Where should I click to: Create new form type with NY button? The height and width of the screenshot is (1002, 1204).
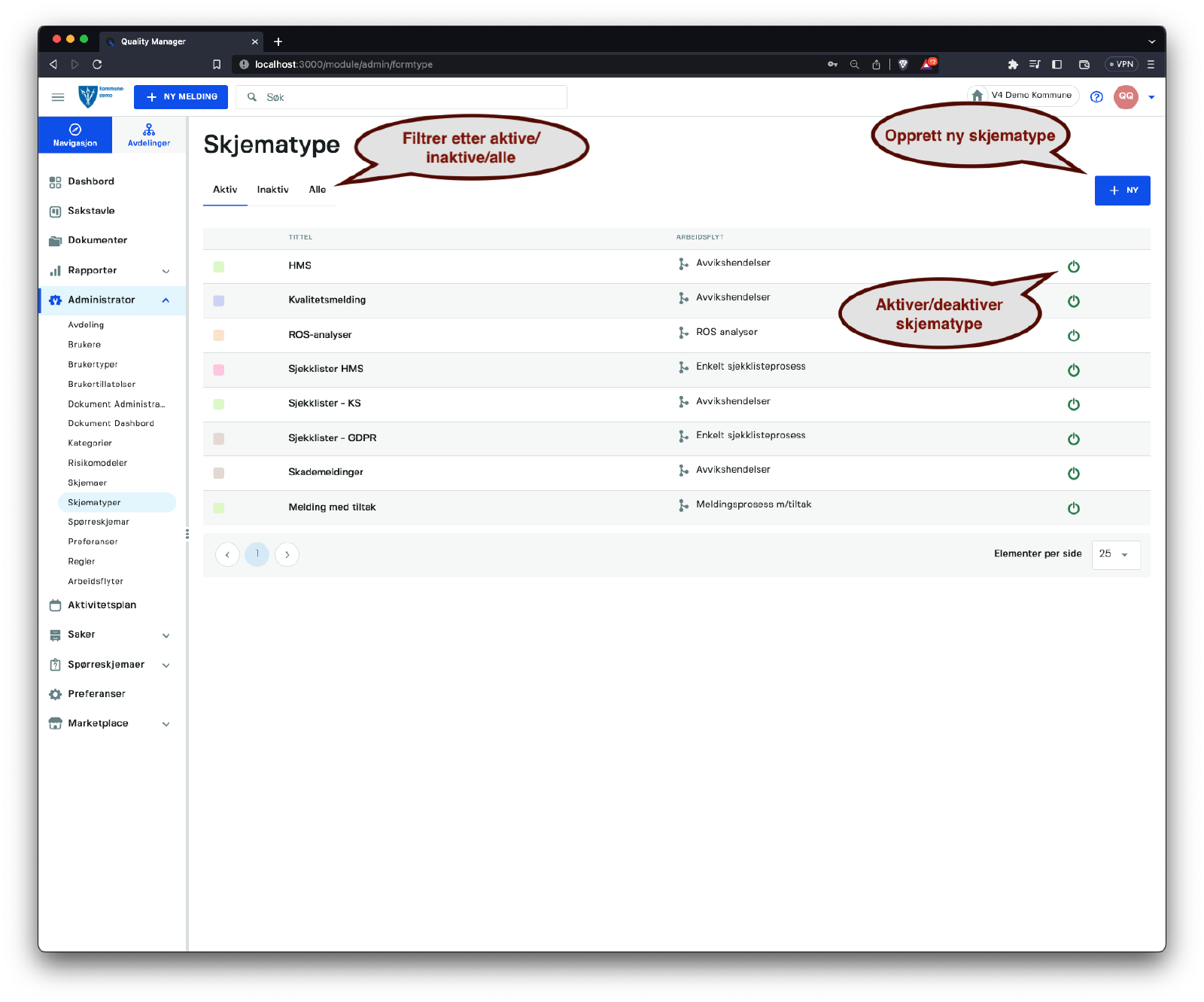(x=1122, y=190)
